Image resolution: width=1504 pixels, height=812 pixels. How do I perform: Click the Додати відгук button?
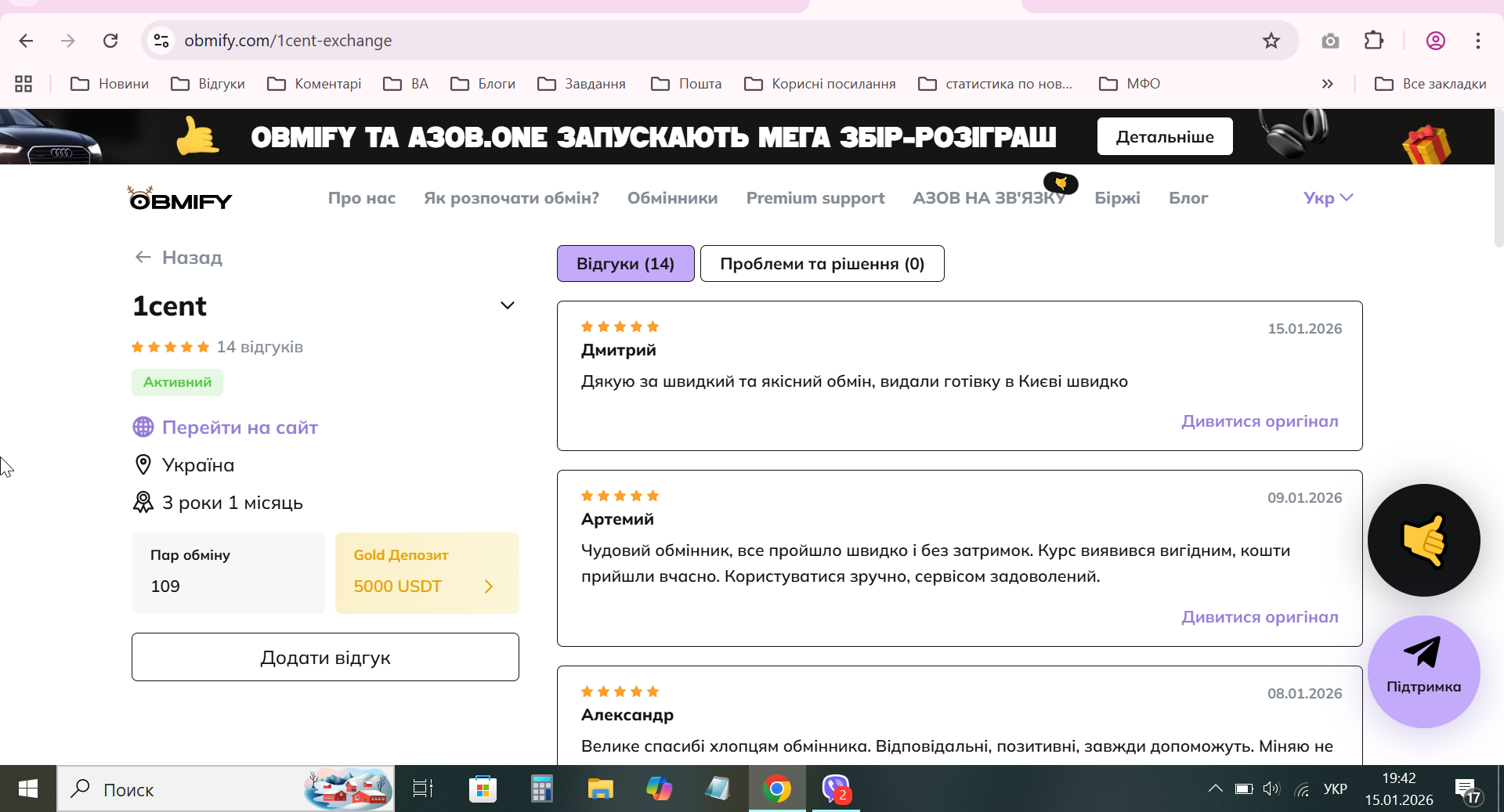coord(325,657)
